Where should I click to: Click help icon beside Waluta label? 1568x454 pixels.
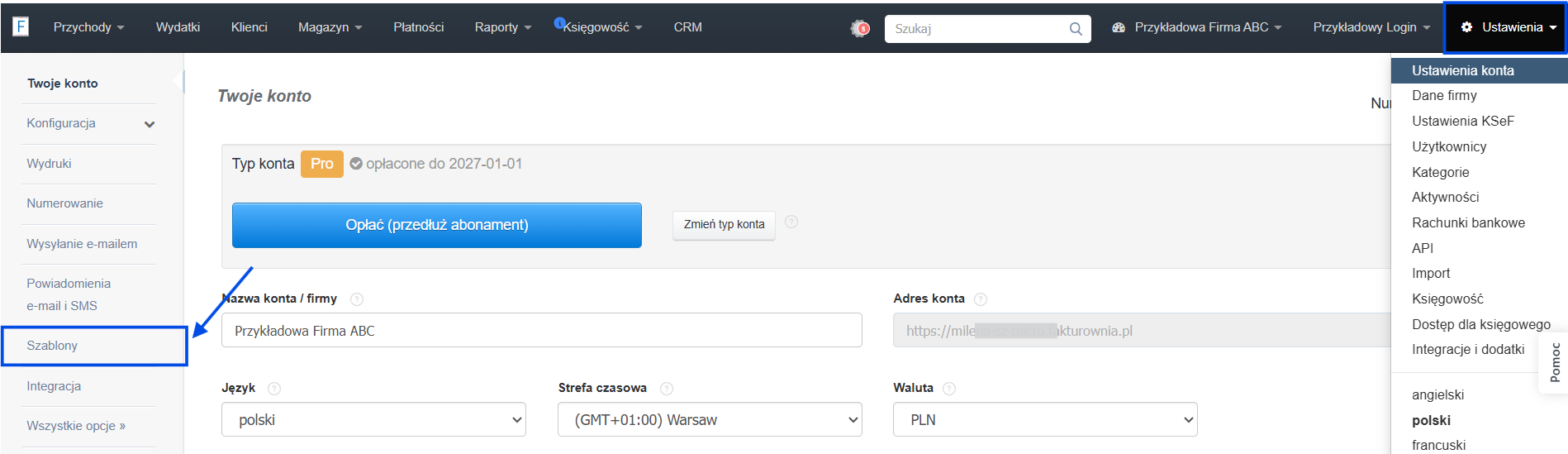click(x=949, y=389)
